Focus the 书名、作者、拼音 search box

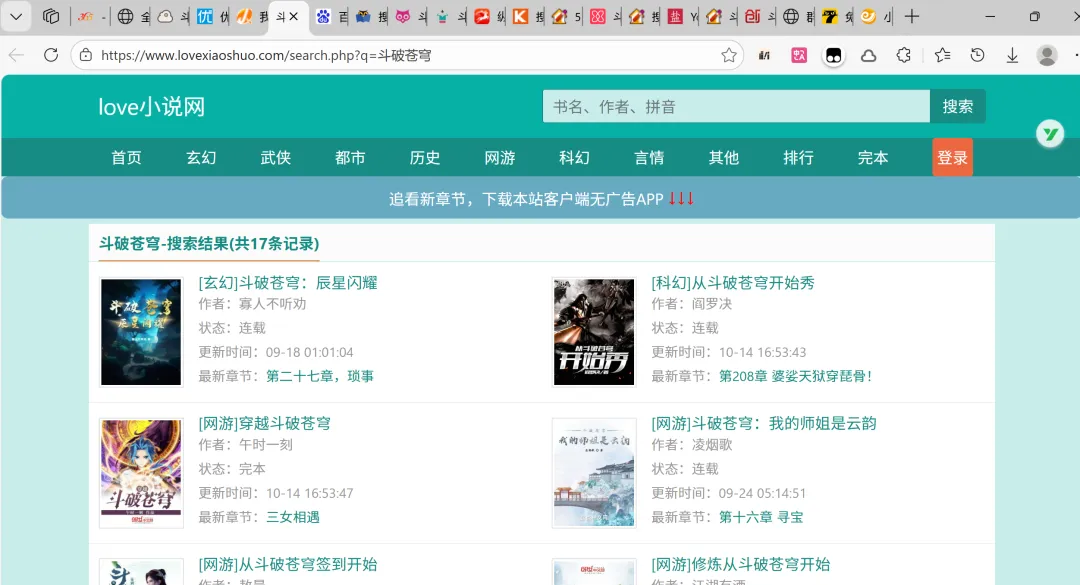click(x=736, y=106)
